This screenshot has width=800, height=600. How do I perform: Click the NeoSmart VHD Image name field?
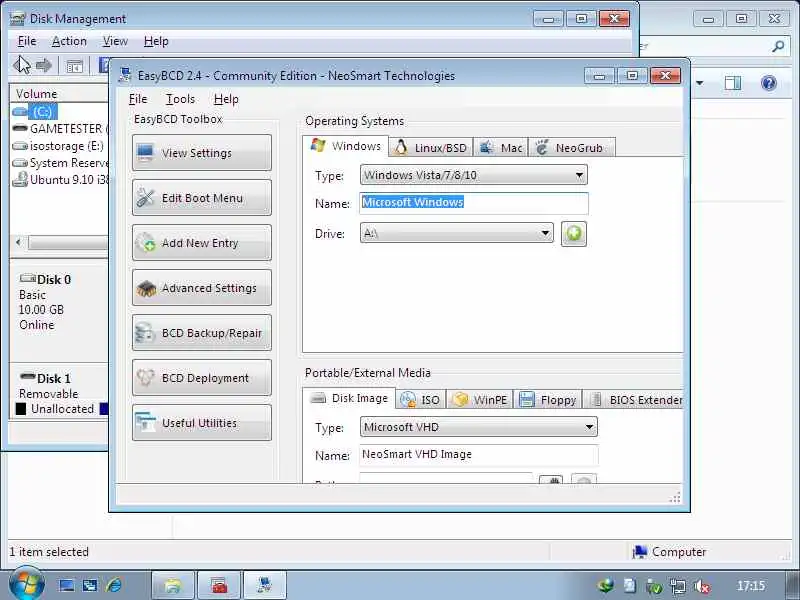[479, 454]
